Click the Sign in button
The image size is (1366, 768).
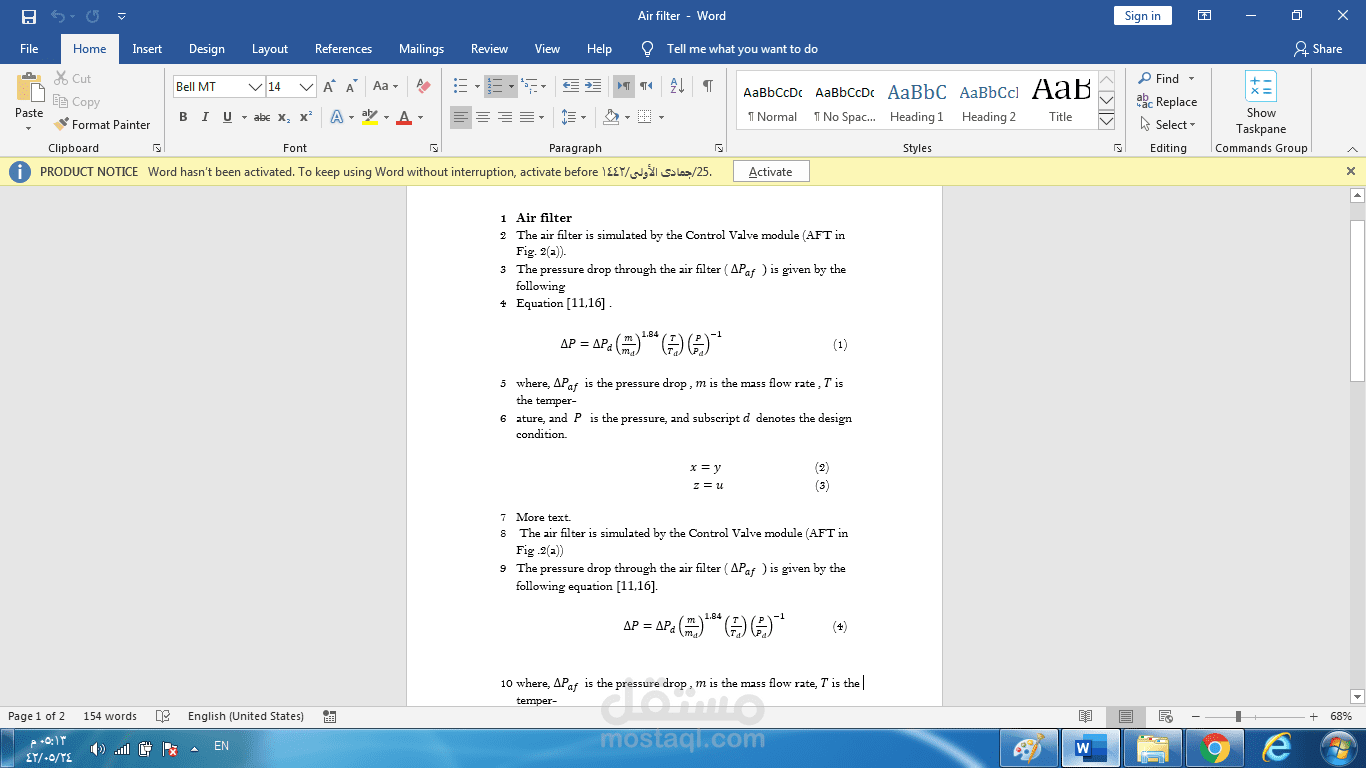click(x=1142, y=16)
